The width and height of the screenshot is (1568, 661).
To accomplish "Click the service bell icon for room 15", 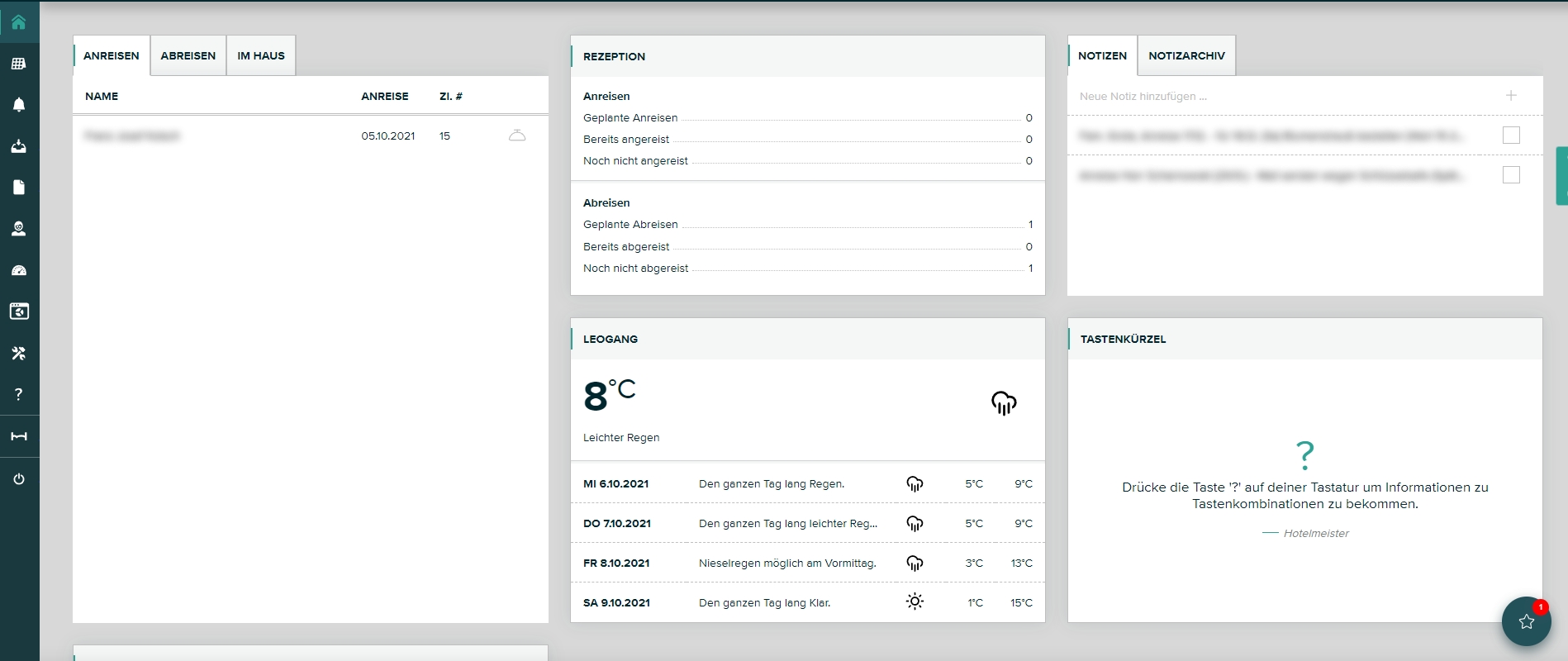I will tap(517, 136).
